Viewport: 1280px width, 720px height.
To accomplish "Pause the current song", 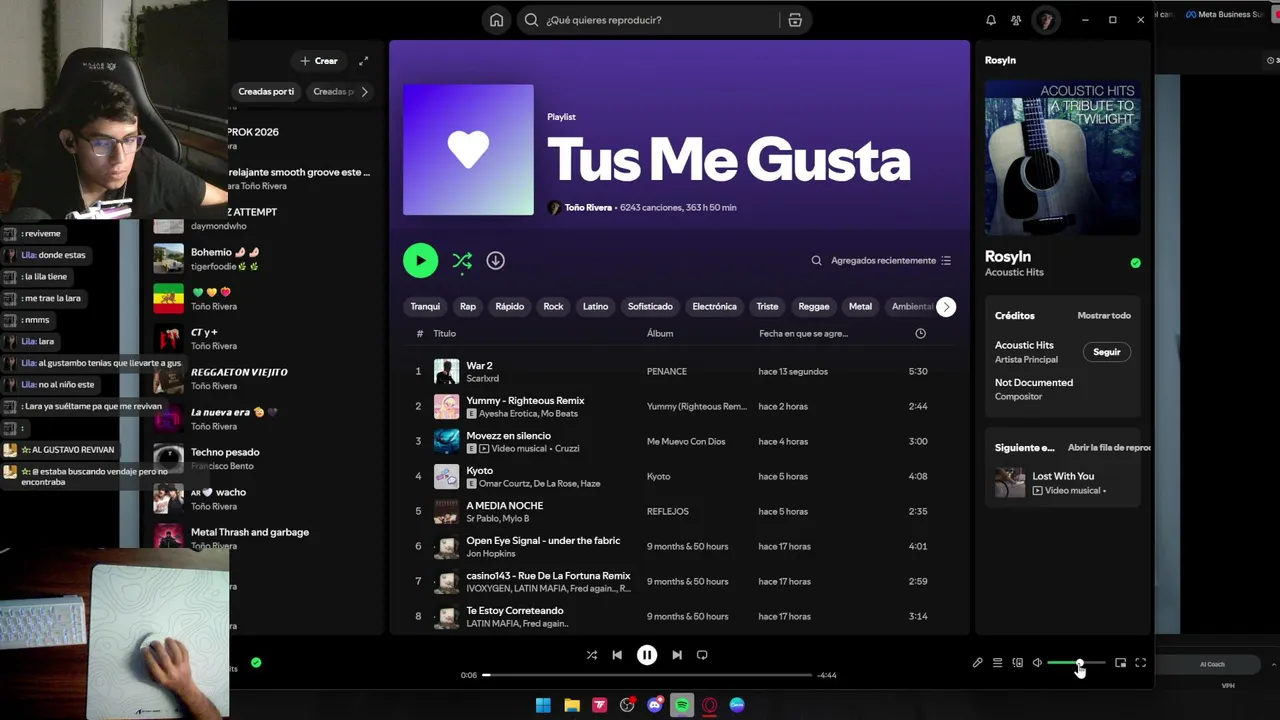I will click(647, 655).
